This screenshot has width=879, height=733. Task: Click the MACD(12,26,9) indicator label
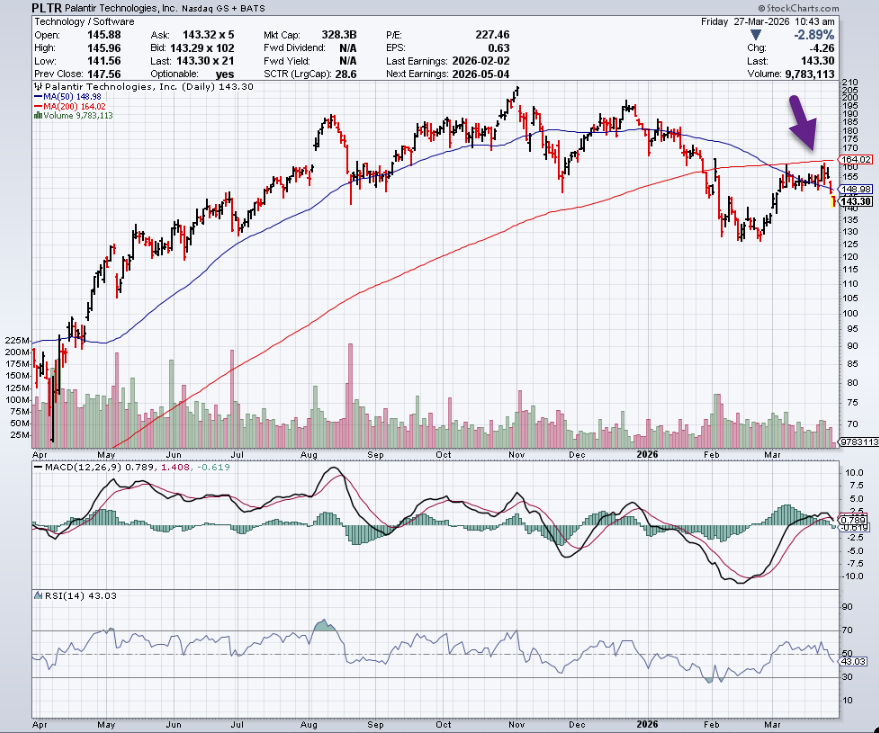click(73, 463)
